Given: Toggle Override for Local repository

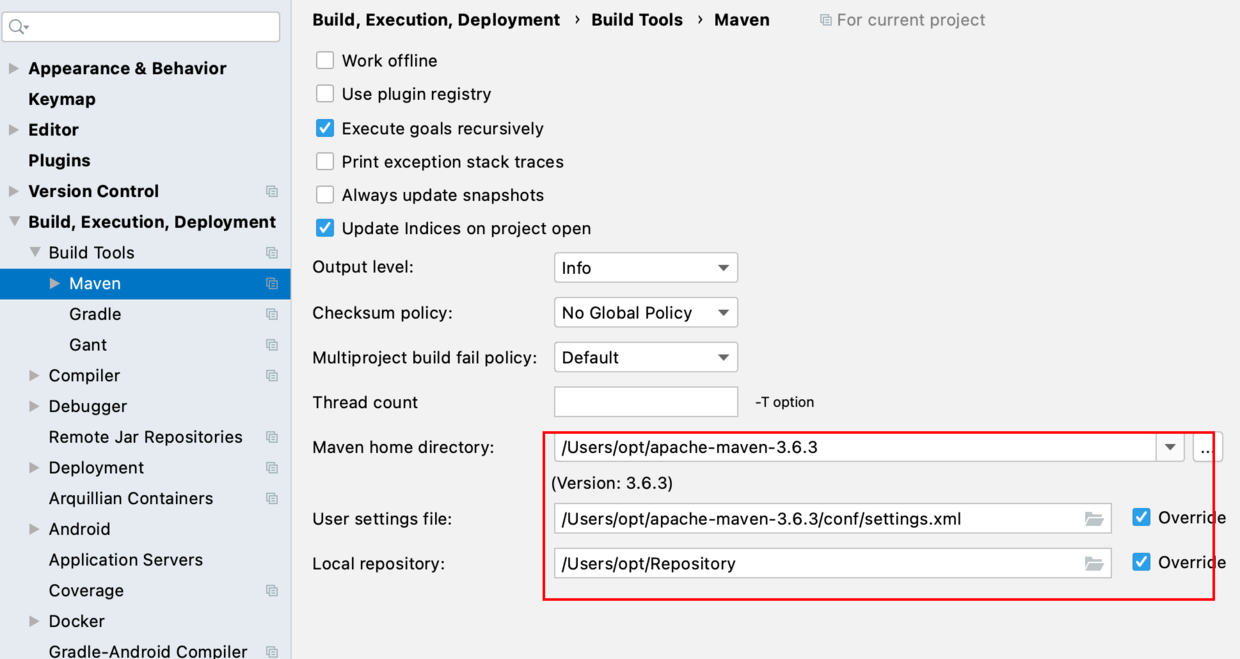Looking at the screenshot, I should pyautogui.click(x=1141, y=562).
